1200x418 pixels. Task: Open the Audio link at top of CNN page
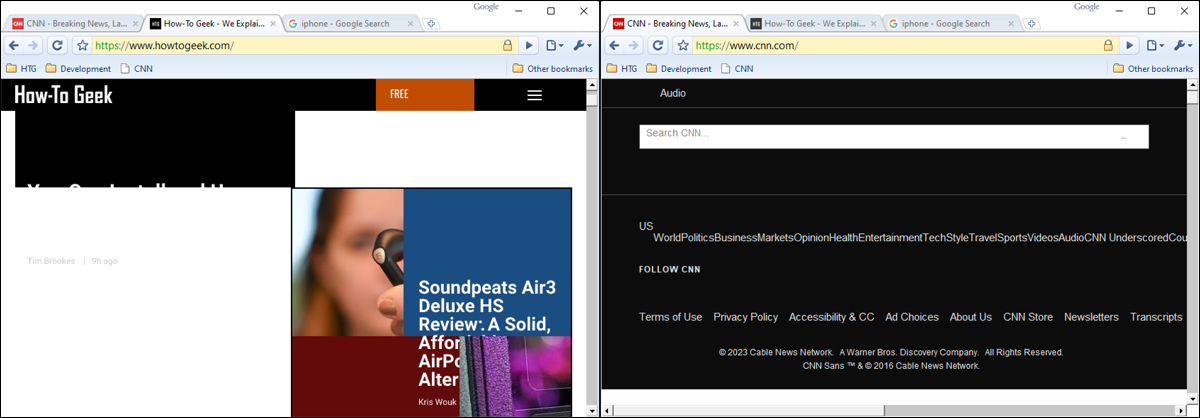tap(673, 93)
